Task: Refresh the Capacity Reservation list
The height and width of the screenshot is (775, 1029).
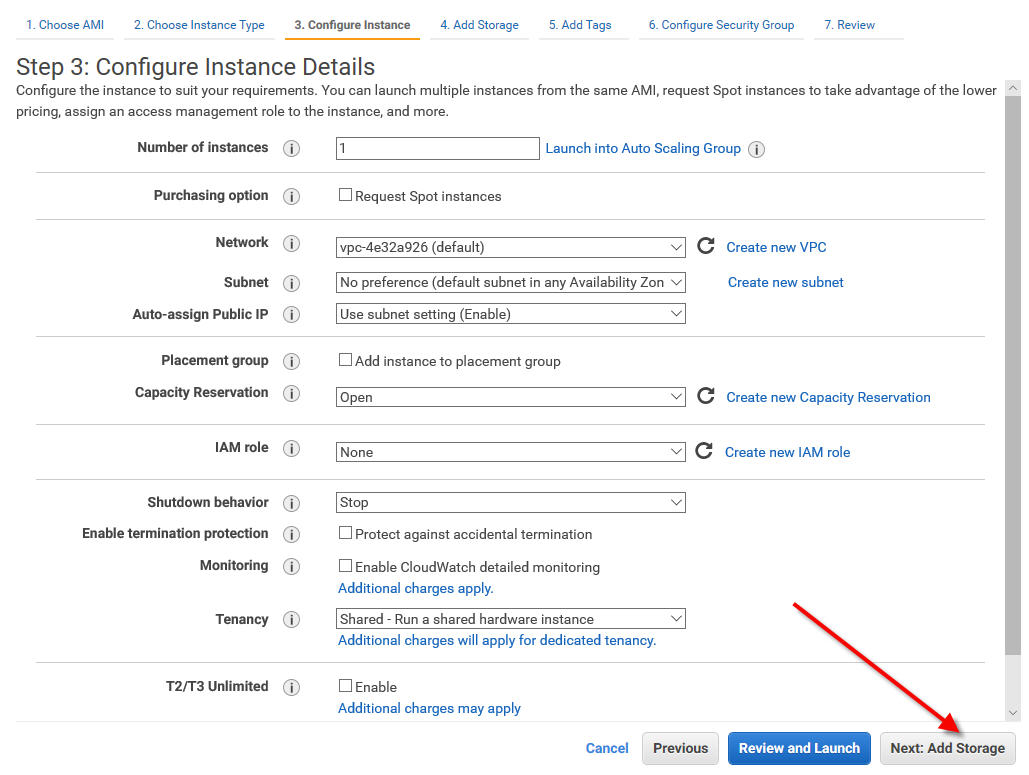Action: pyautogui.click(x=706, y=396)
